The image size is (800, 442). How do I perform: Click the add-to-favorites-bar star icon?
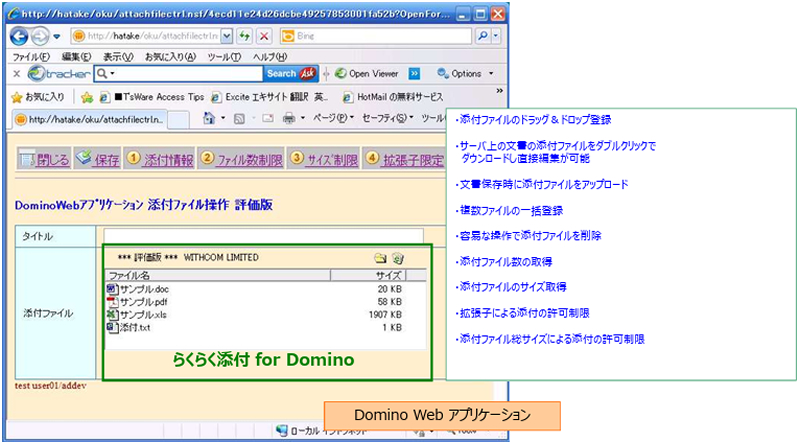click(x=87, y=97)
